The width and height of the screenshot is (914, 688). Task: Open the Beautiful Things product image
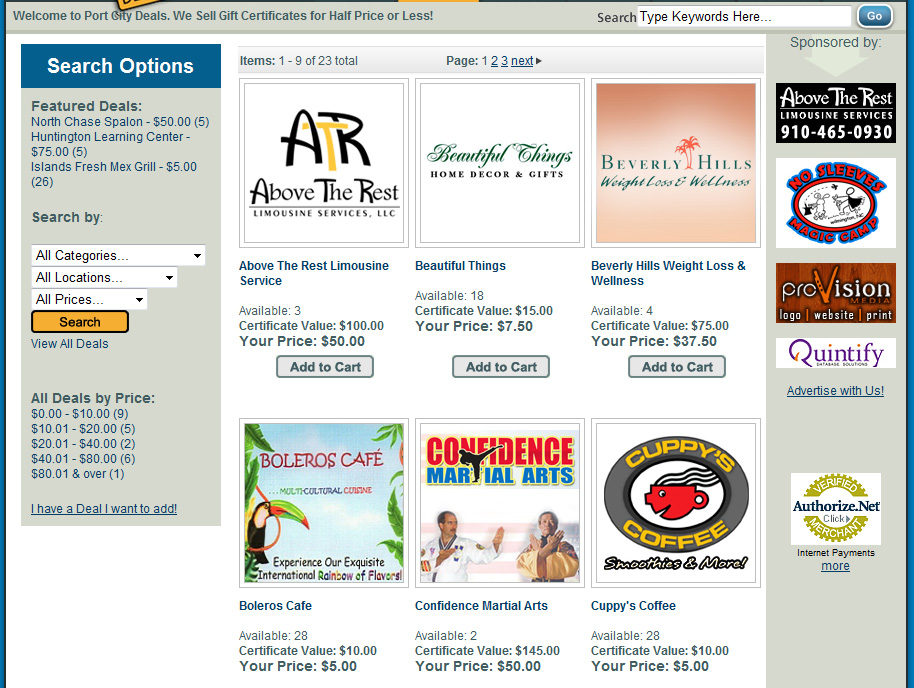[500, 163]
